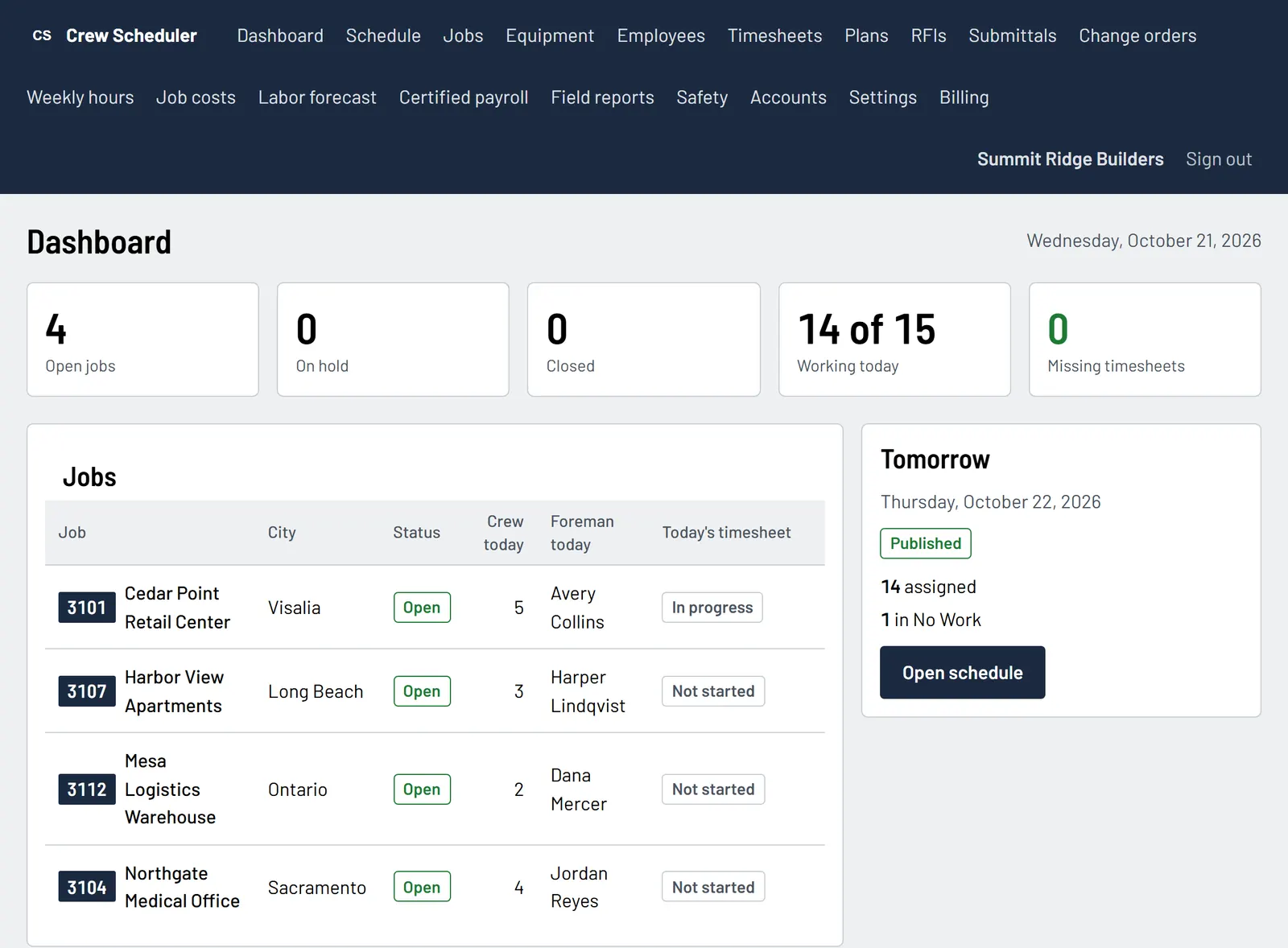Open the Accounts page
The height and width of the screenshot is (948, 1288).
click(x=788, y=97)
